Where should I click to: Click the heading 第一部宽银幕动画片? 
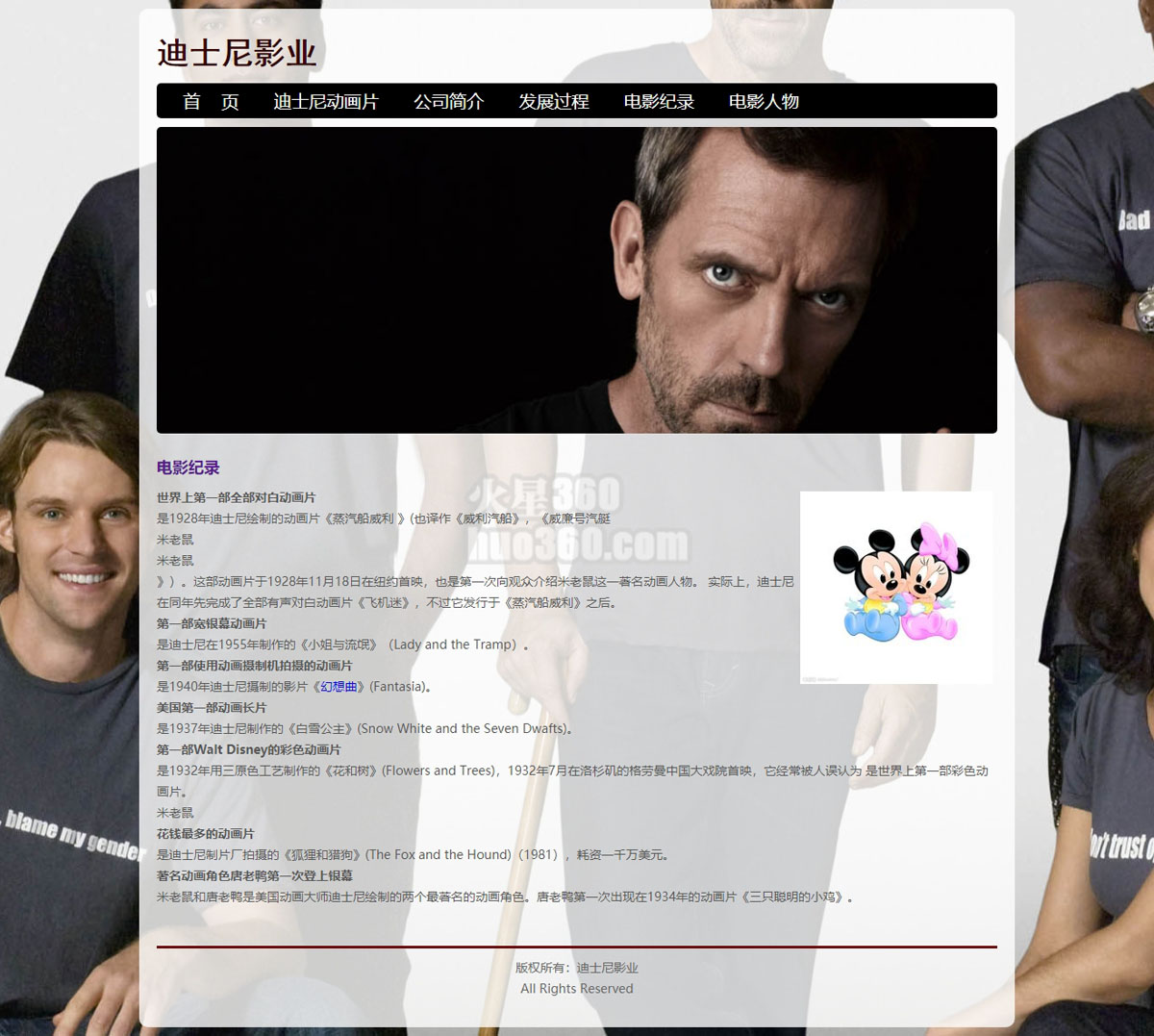[212, 623]
